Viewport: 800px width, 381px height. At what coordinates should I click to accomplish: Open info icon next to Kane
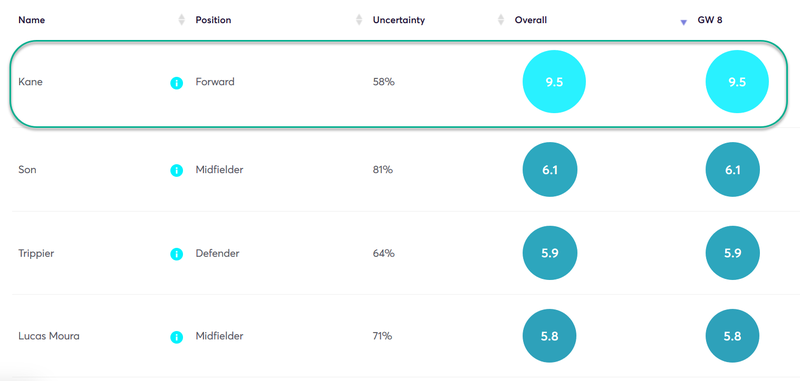177,83
